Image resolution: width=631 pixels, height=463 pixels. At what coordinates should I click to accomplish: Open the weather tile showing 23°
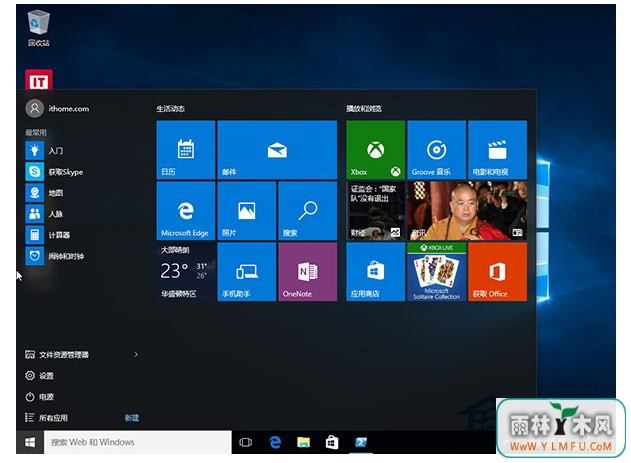pyautogui.click(x=186, y=272)
